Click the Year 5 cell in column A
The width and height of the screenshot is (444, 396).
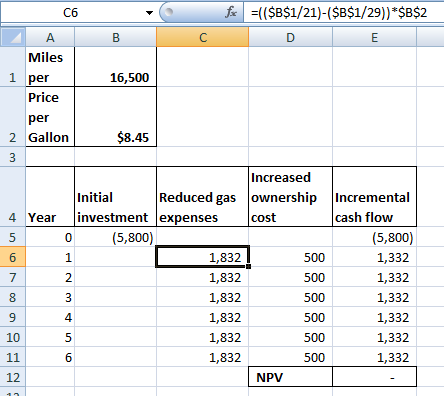click(50, 337)
